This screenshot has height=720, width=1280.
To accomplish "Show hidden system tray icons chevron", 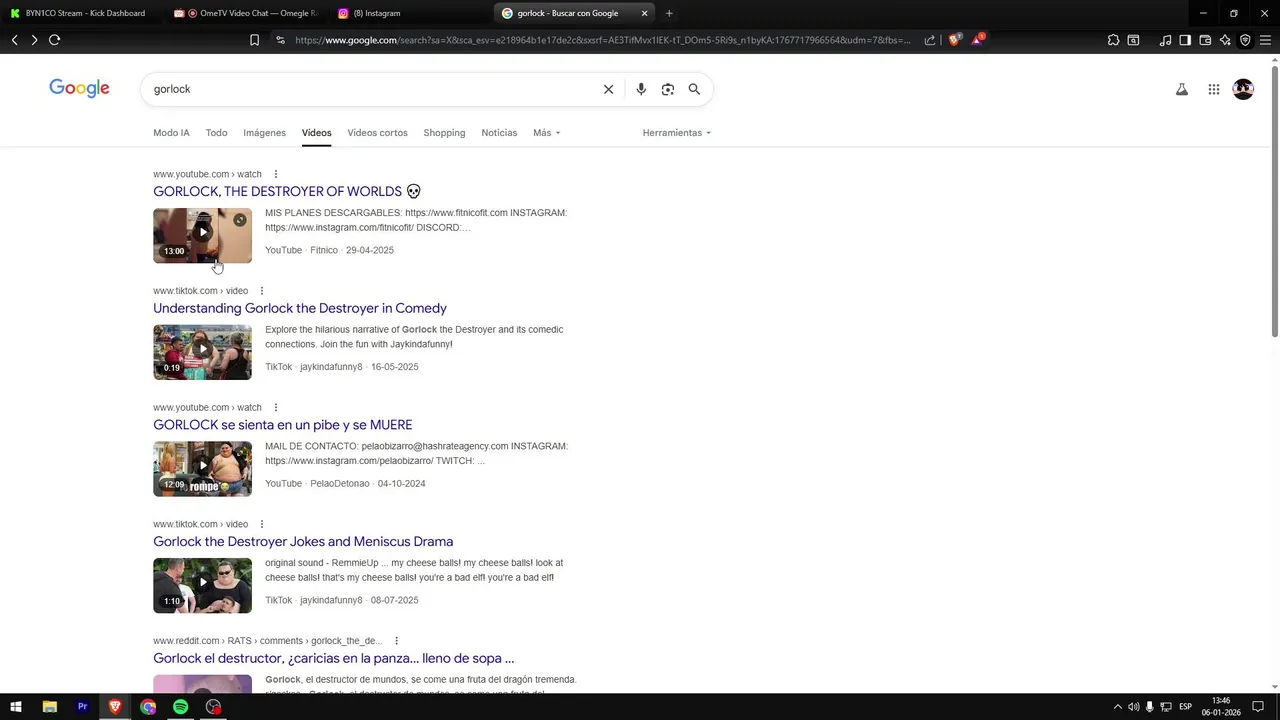I will [1117, 707].
